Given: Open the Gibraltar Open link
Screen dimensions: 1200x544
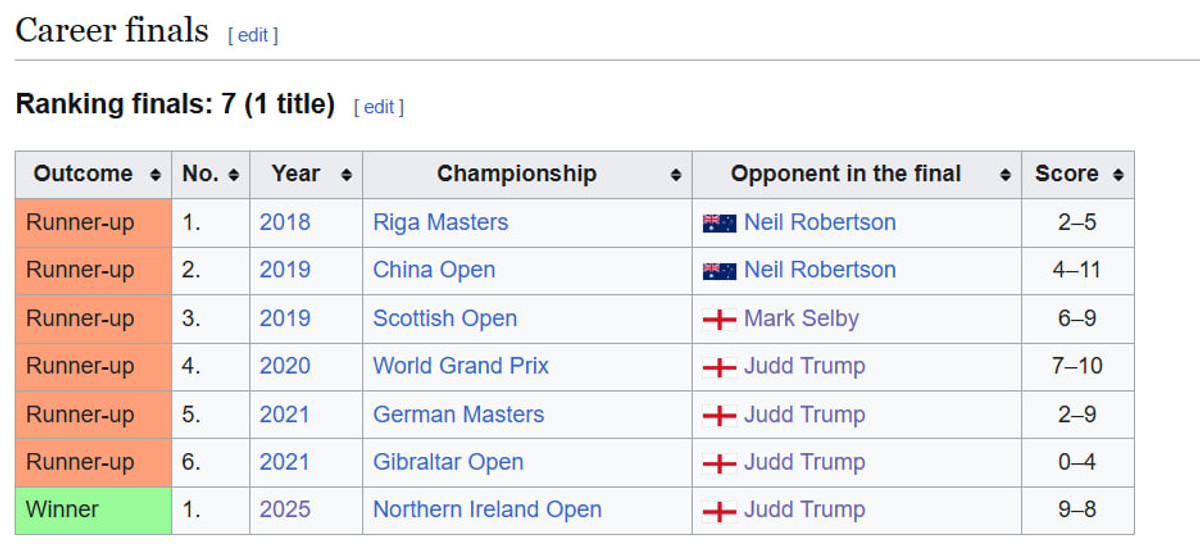Looking at the screenshot, I should click(x=448, y=462).
